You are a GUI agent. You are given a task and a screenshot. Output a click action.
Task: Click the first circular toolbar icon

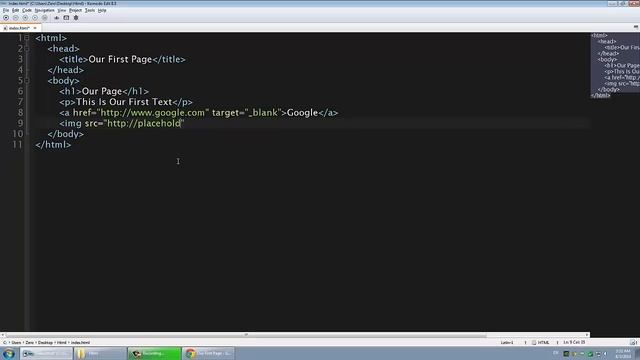[6, 18]
